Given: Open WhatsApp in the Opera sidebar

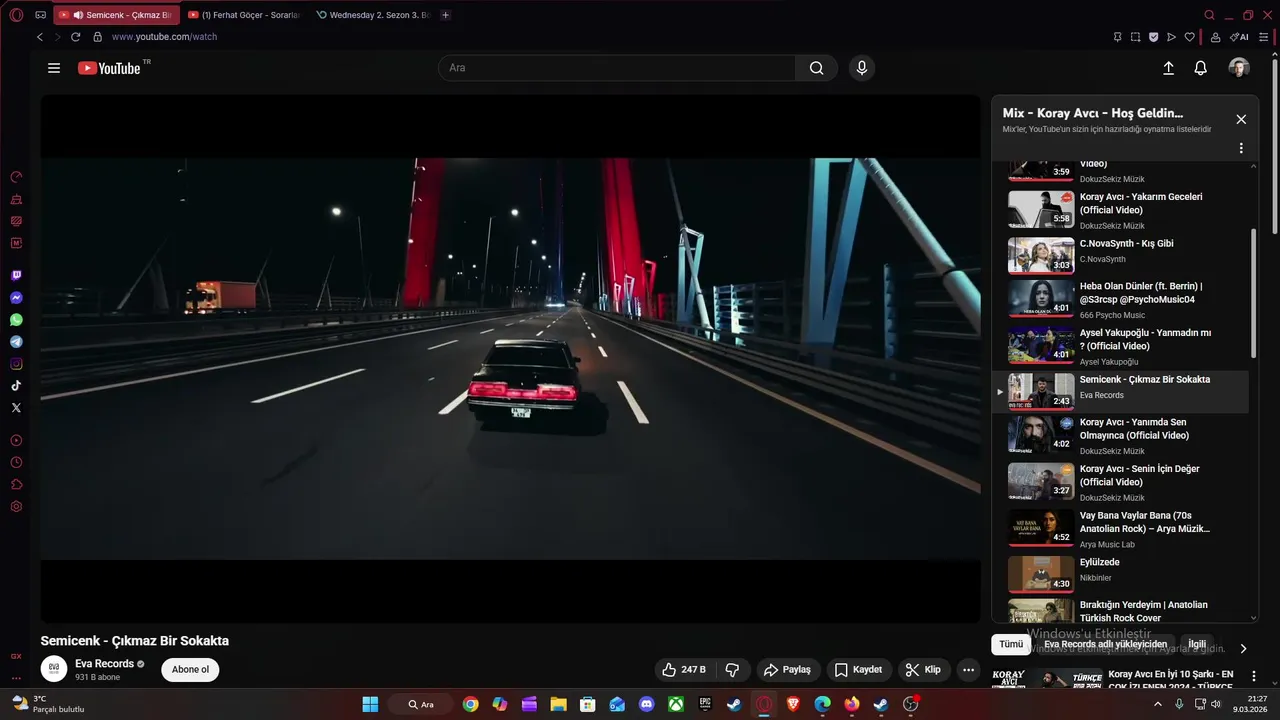Looking at the screenshot, I should pyautogui.click(x=16, y=320).
